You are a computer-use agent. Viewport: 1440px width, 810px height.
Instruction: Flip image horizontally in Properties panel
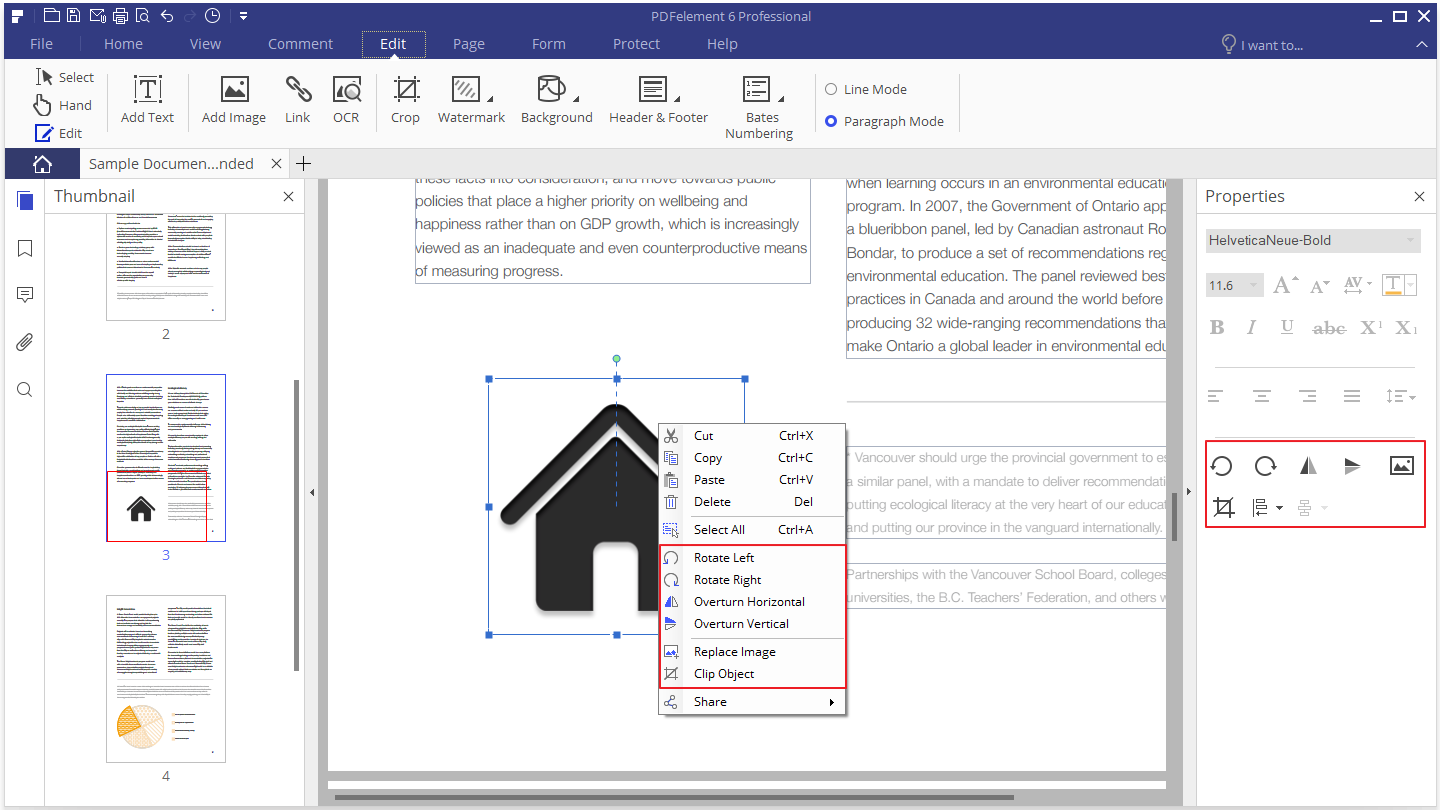(1309, 465)
